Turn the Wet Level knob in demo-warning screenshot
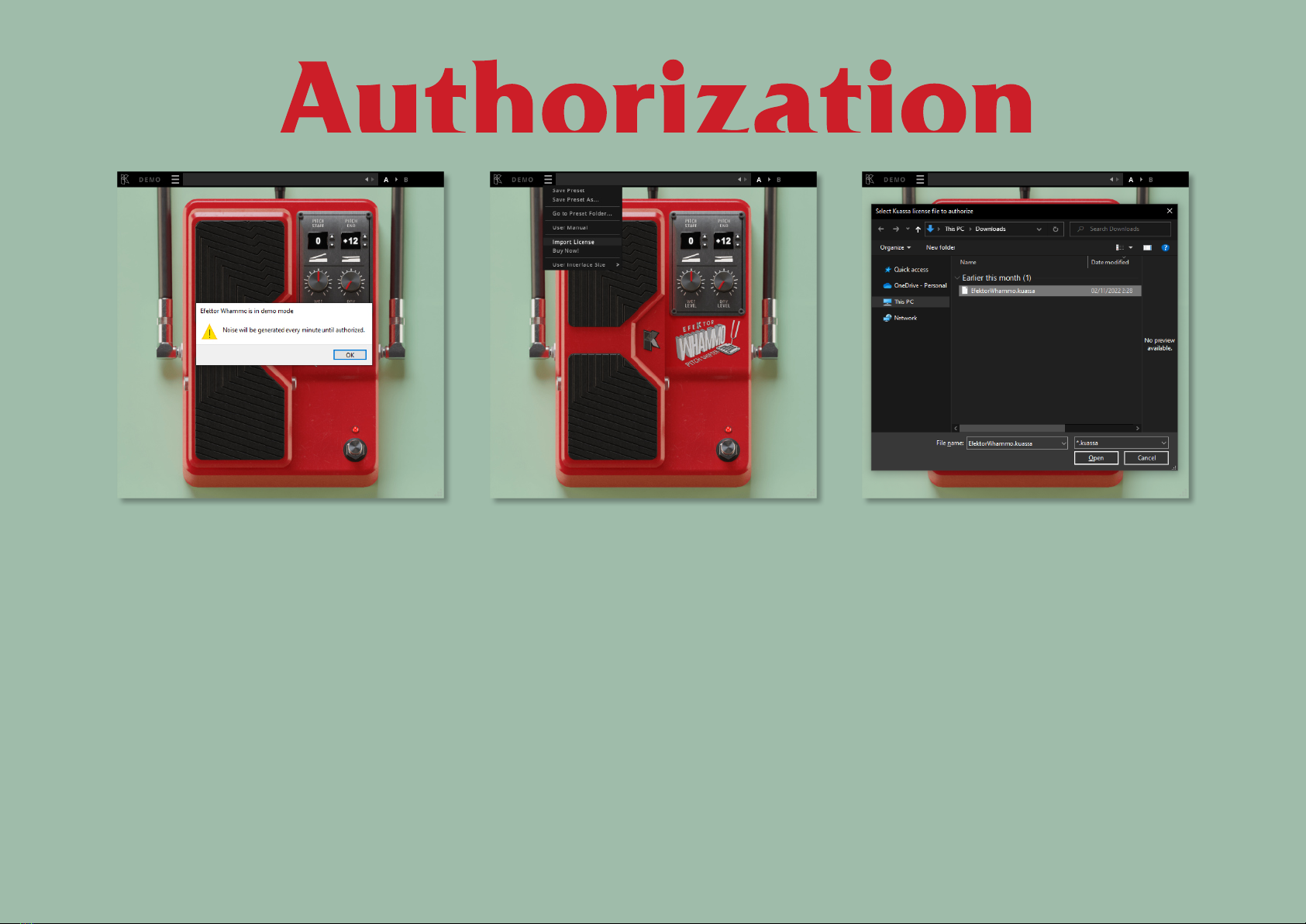Image resolution: width=1306 pixels, height=924 pixels. pos(318,281)
